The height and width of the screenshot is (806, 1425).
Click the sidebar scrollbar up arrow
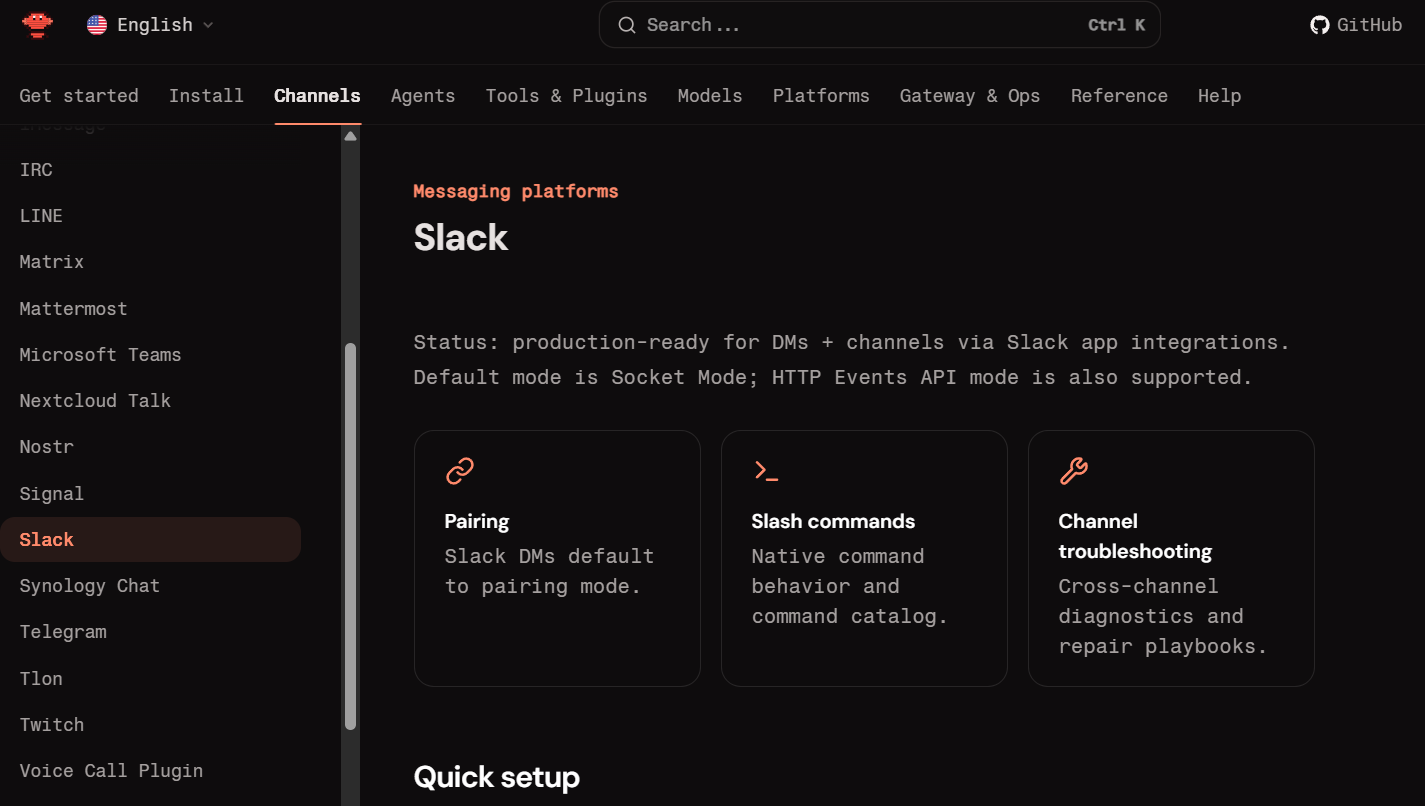click(350, 136)
